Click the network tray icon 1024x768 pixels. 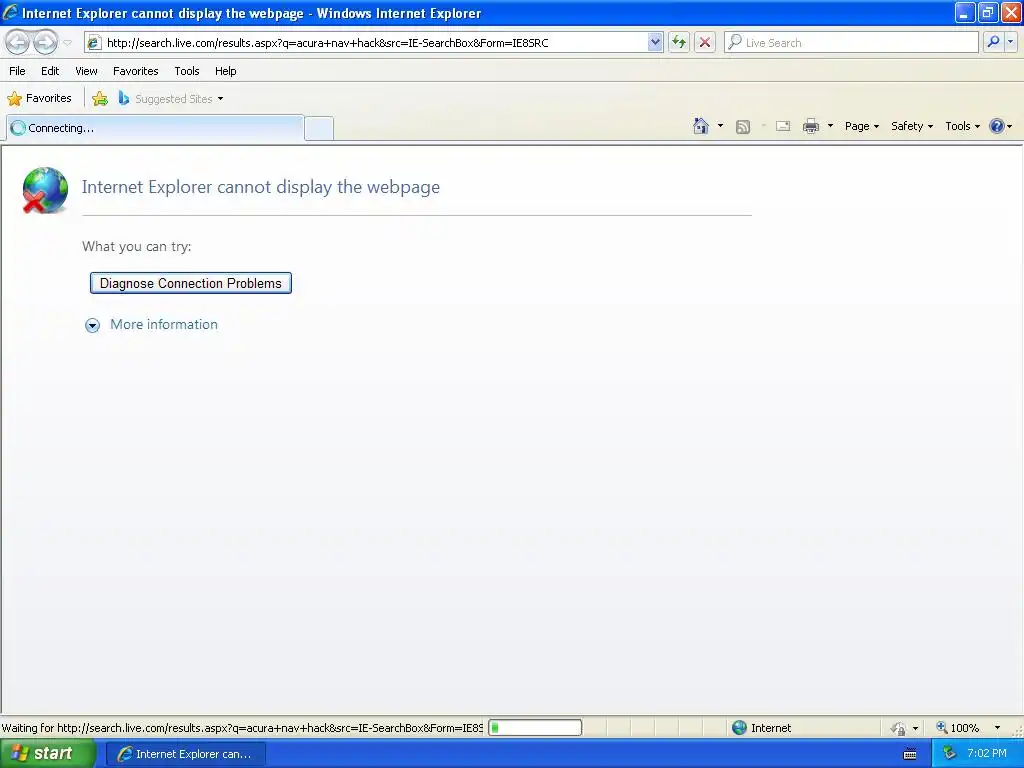click(x=950, y=754)
